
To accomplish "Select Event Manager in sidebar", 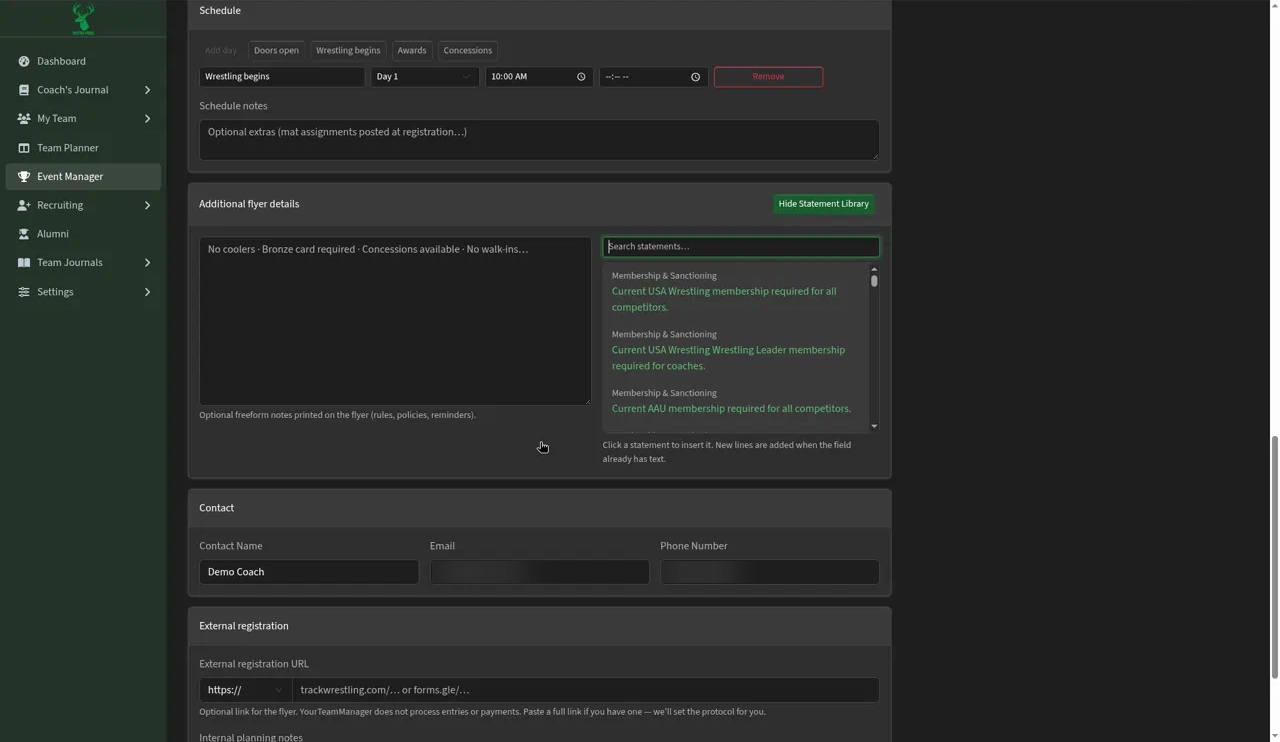I will [x=83, y=177].
